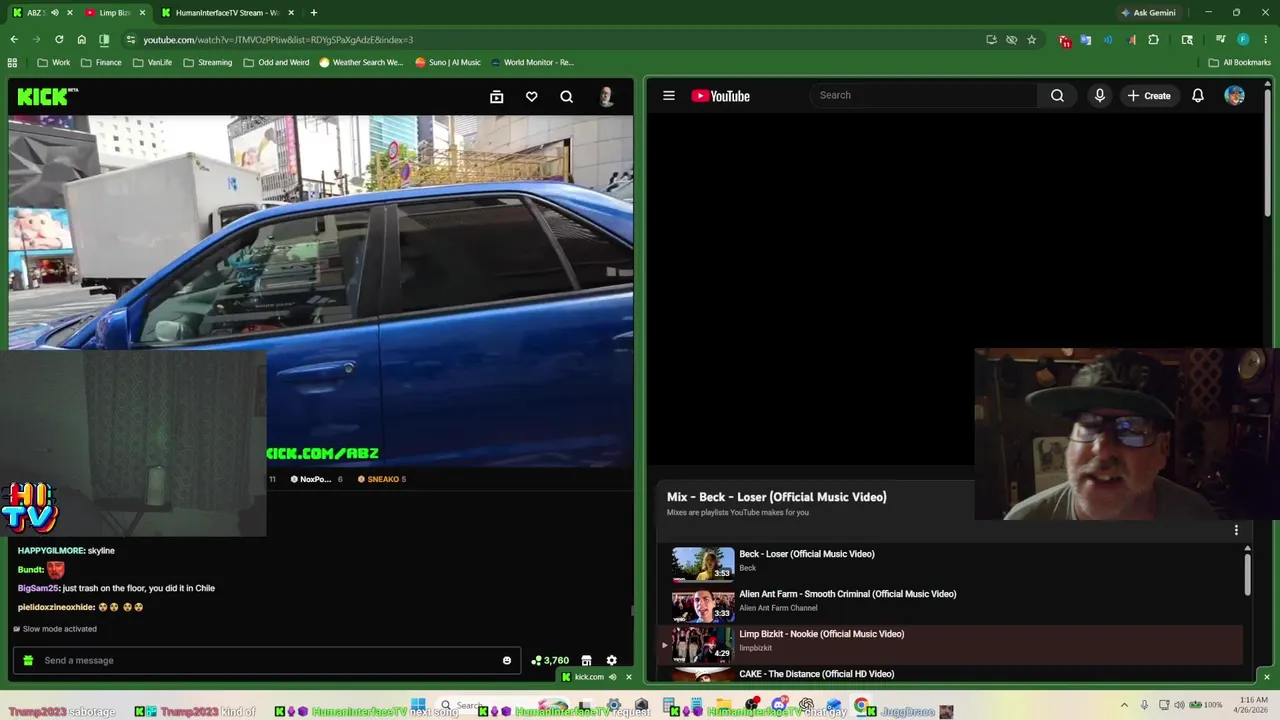This screenshot has height=720, width=1280.
Task: Start YouTube voice search microphone
Action: tap(1099, 96)
